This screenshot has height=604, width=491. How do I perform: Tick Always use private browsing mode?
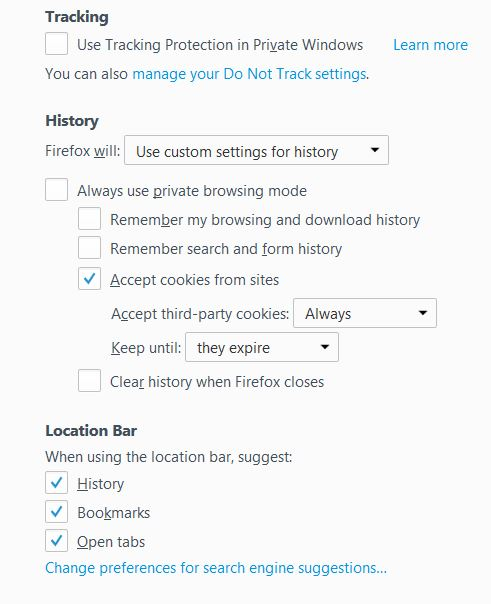click(57, 190)
